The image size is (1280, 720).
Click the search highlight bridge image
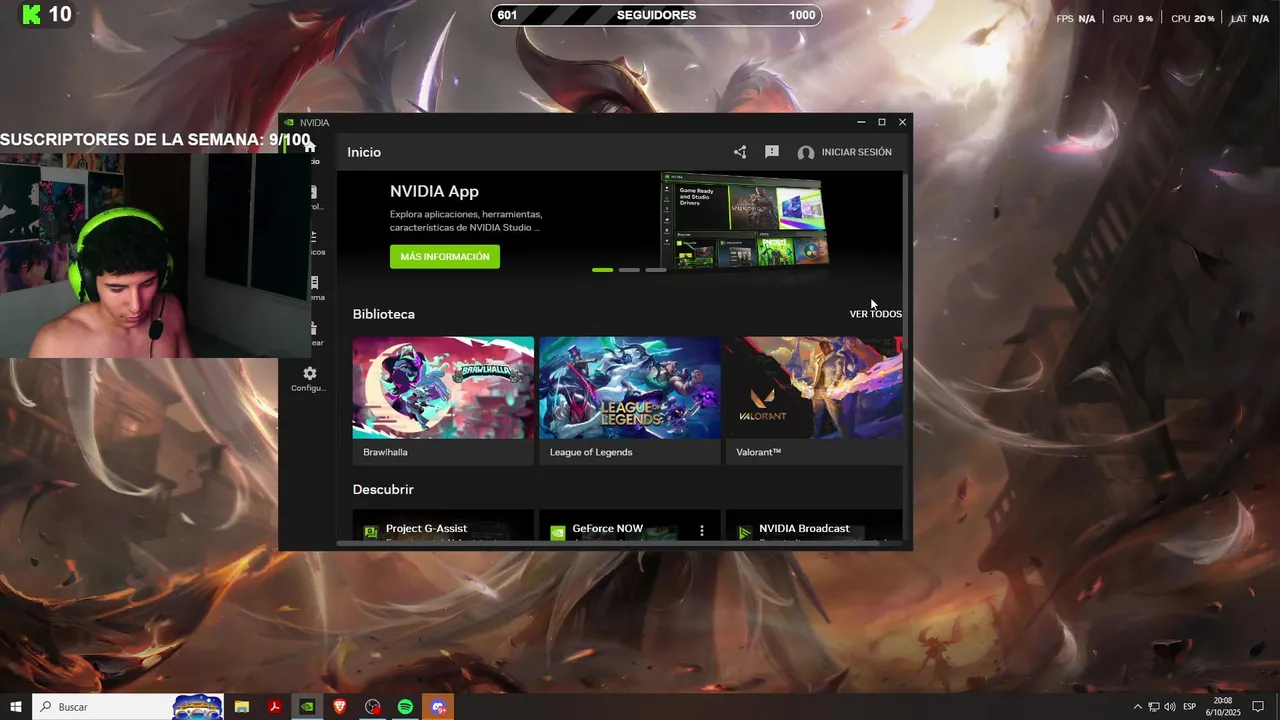point(197,707)
